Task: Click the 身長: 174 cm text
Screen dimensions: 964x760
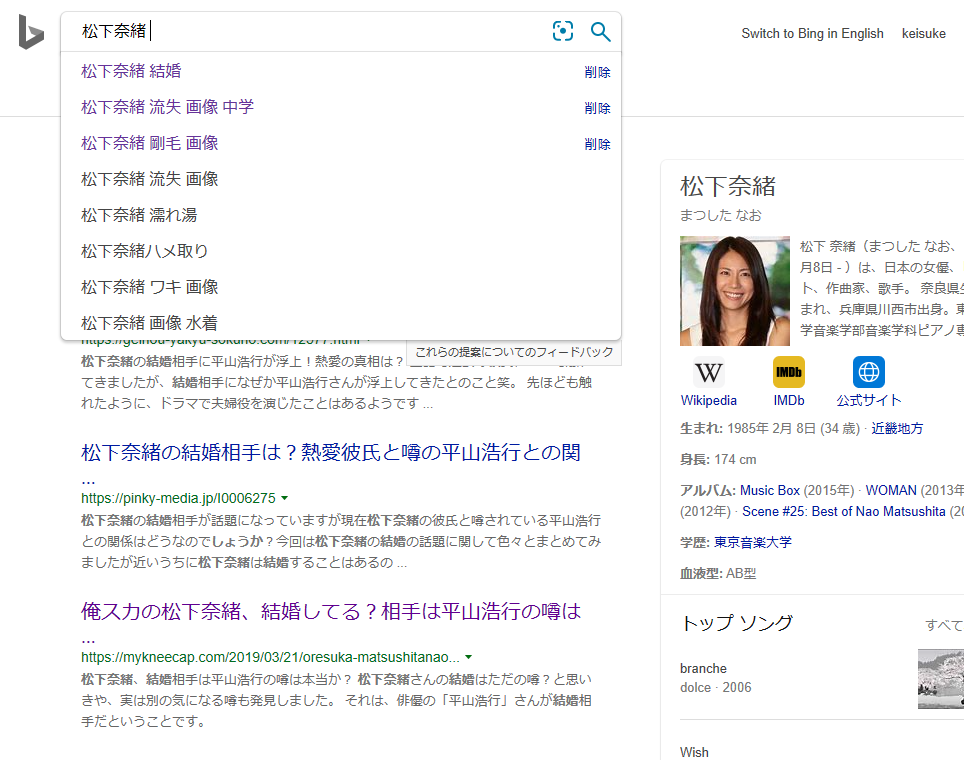Action: point(718,460)
